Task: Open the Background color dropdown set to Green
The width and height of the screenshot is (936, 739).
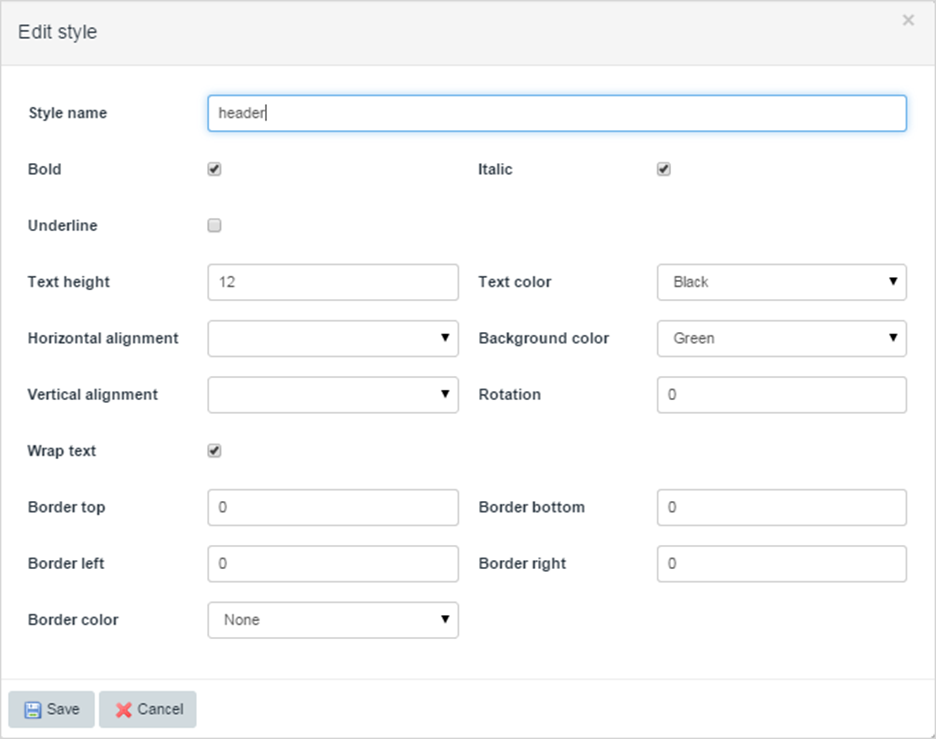Action: click(x=781, y=338)
